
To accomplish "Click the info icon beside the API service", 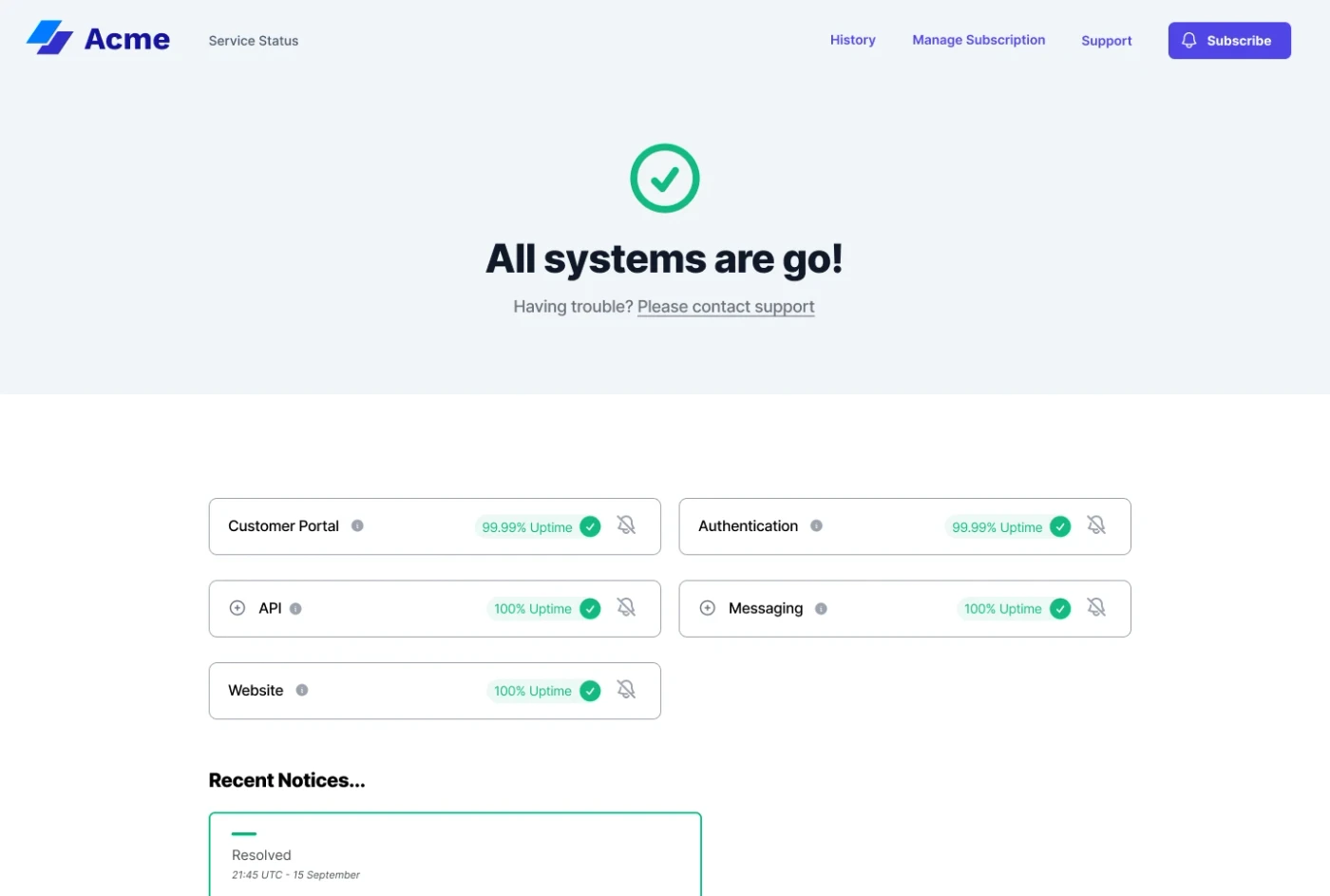I will [x=295, y=608].
